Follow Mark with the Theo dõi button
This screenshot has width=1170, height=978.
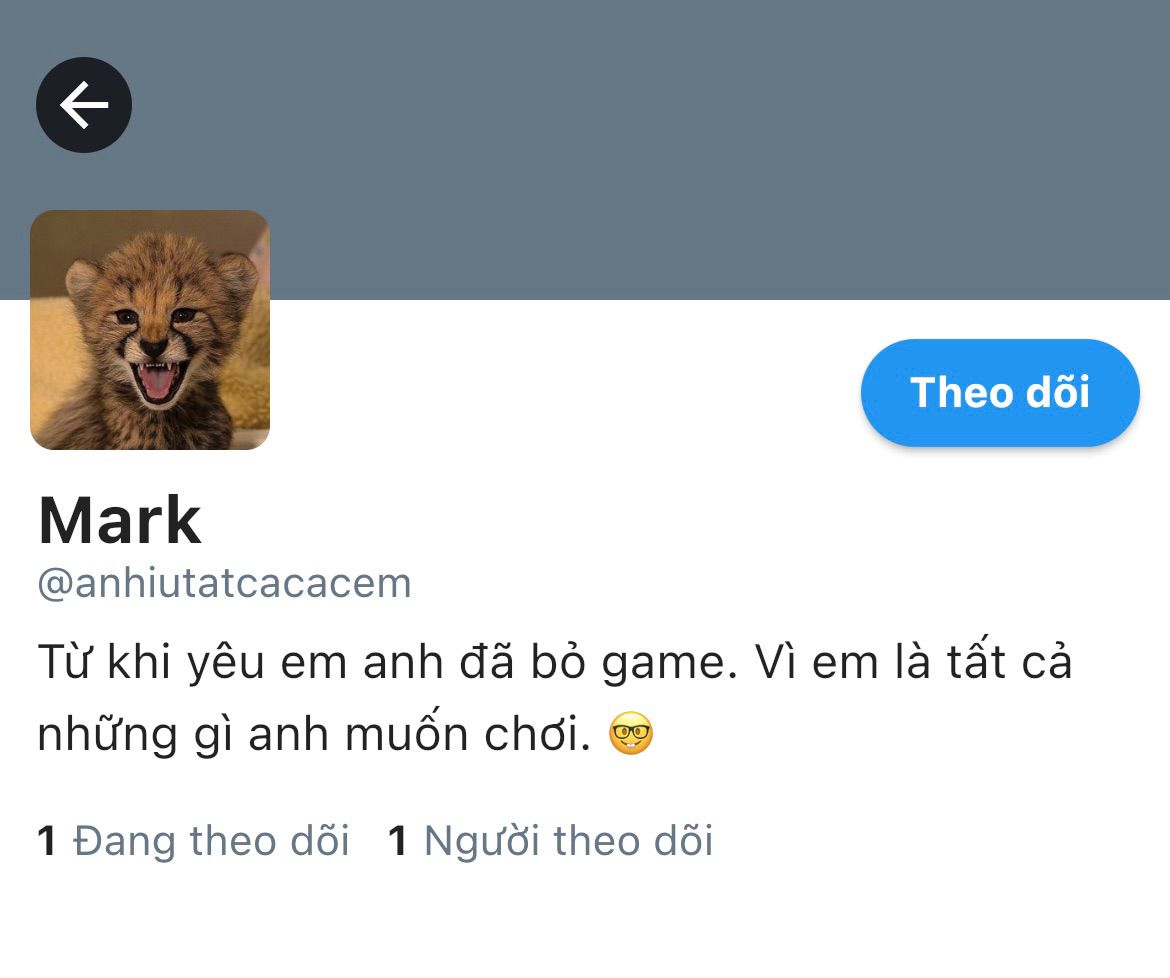tap(1000, 392)
